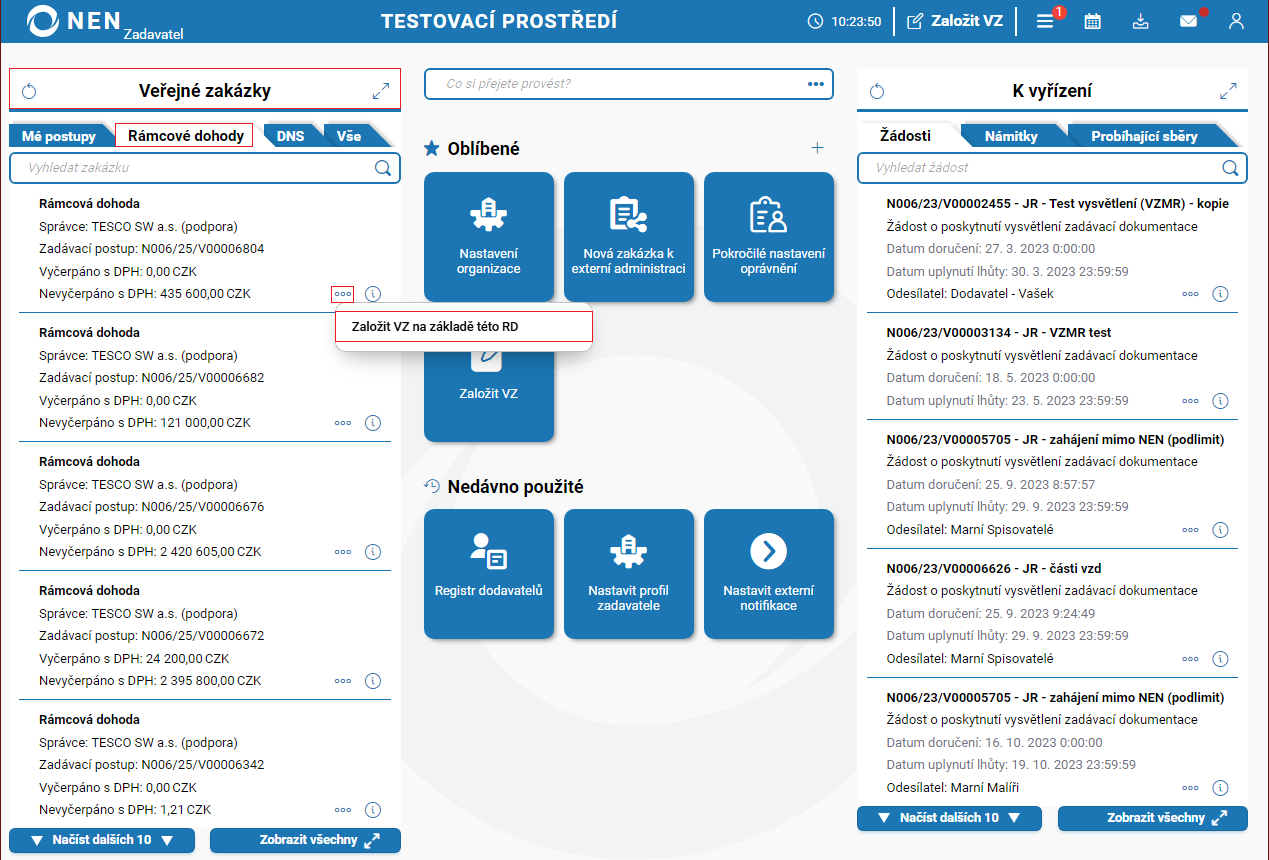The width and height of the screenshot is (1269, 860).
Task: Click text Nevyčerpáno s DPH: 435 600,00 CZK
Action: pos(145,294)
